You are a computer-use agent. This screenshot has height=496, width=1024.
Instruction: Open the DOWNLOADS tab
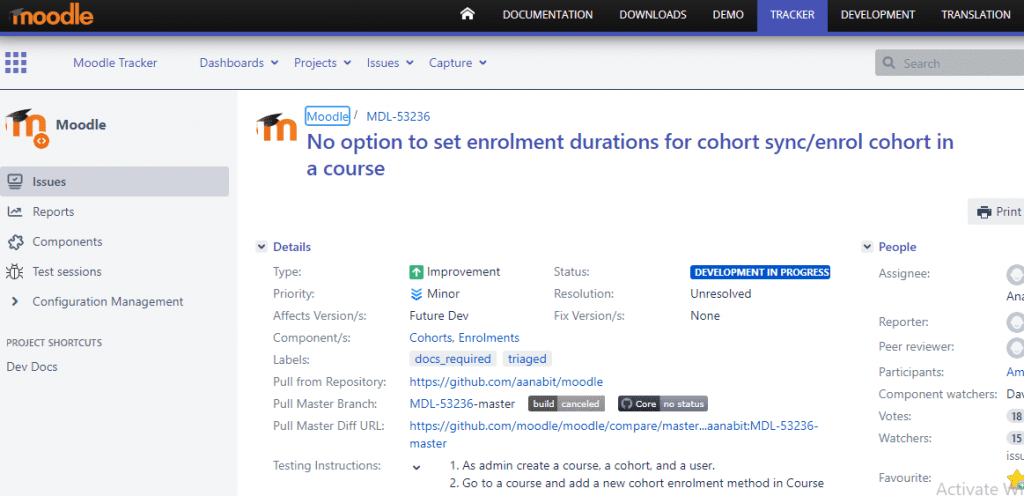point(653,15)
